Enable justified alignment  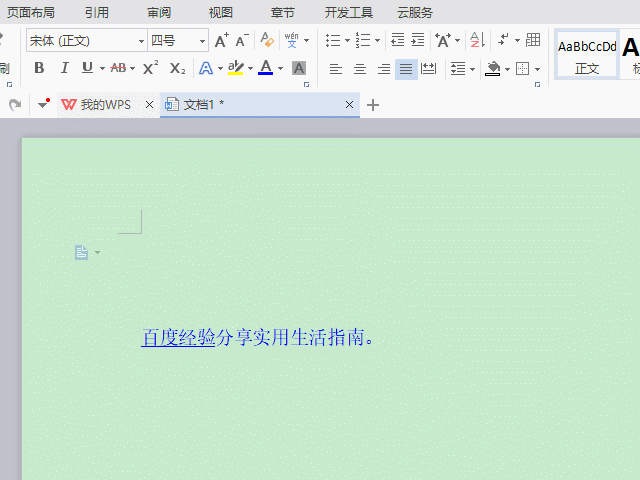(x=406, y=69)
